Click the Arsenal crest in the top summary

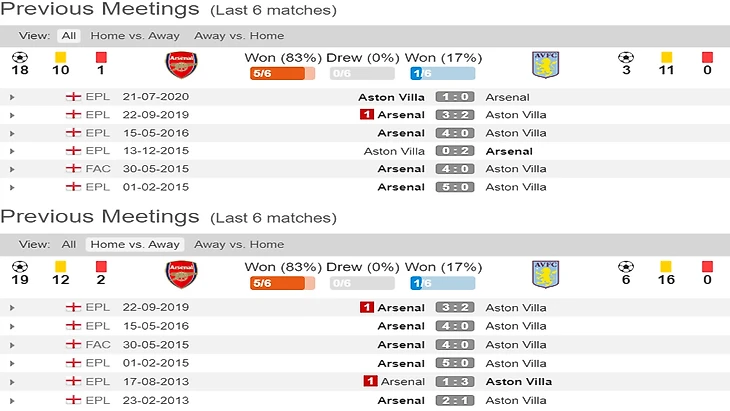pyautogui.click(x=181, y=65)
